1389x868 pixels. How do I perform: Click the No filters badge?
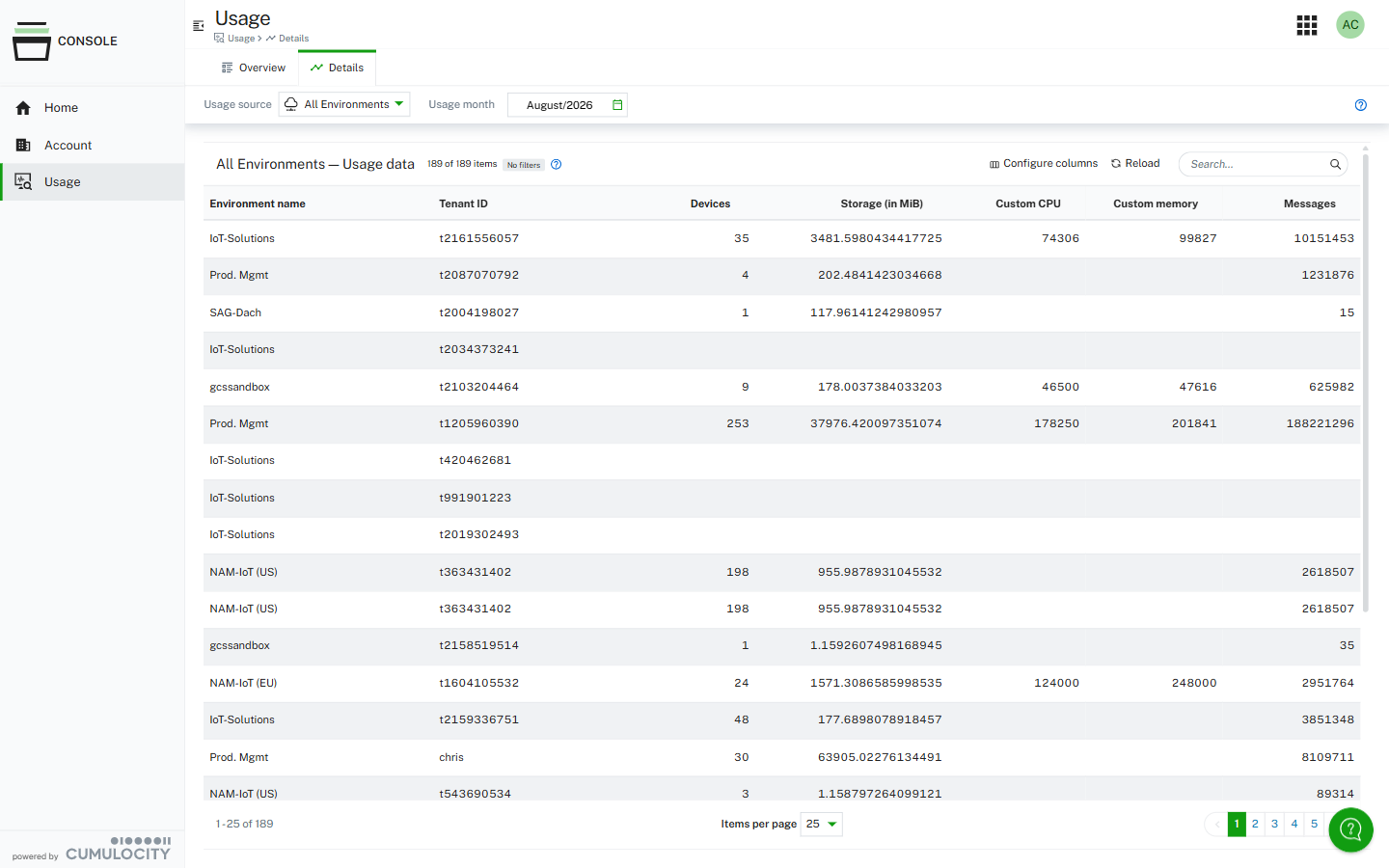click(524, 165)
